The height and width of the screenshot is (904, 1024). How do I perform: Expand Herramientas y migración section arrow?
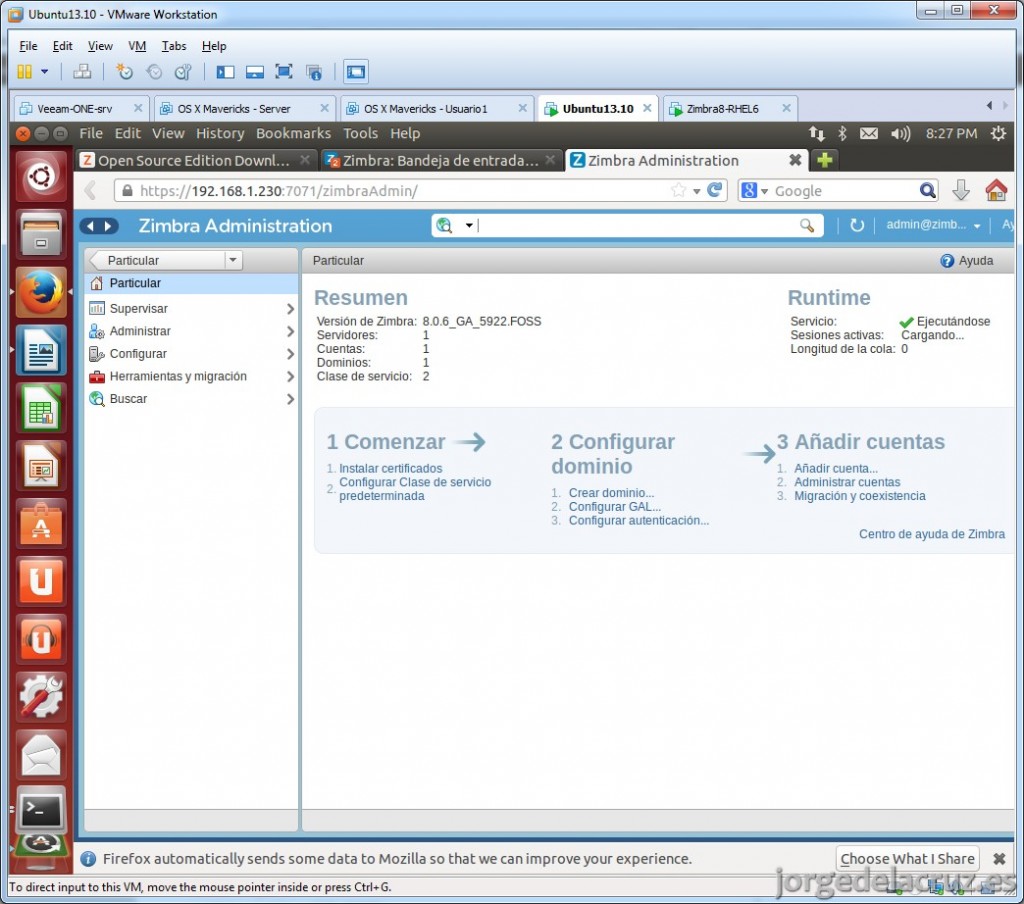point(291,376)
